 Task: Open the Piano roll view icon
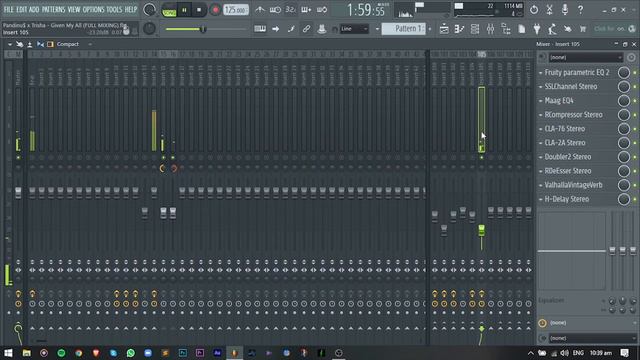pos(459,29)
